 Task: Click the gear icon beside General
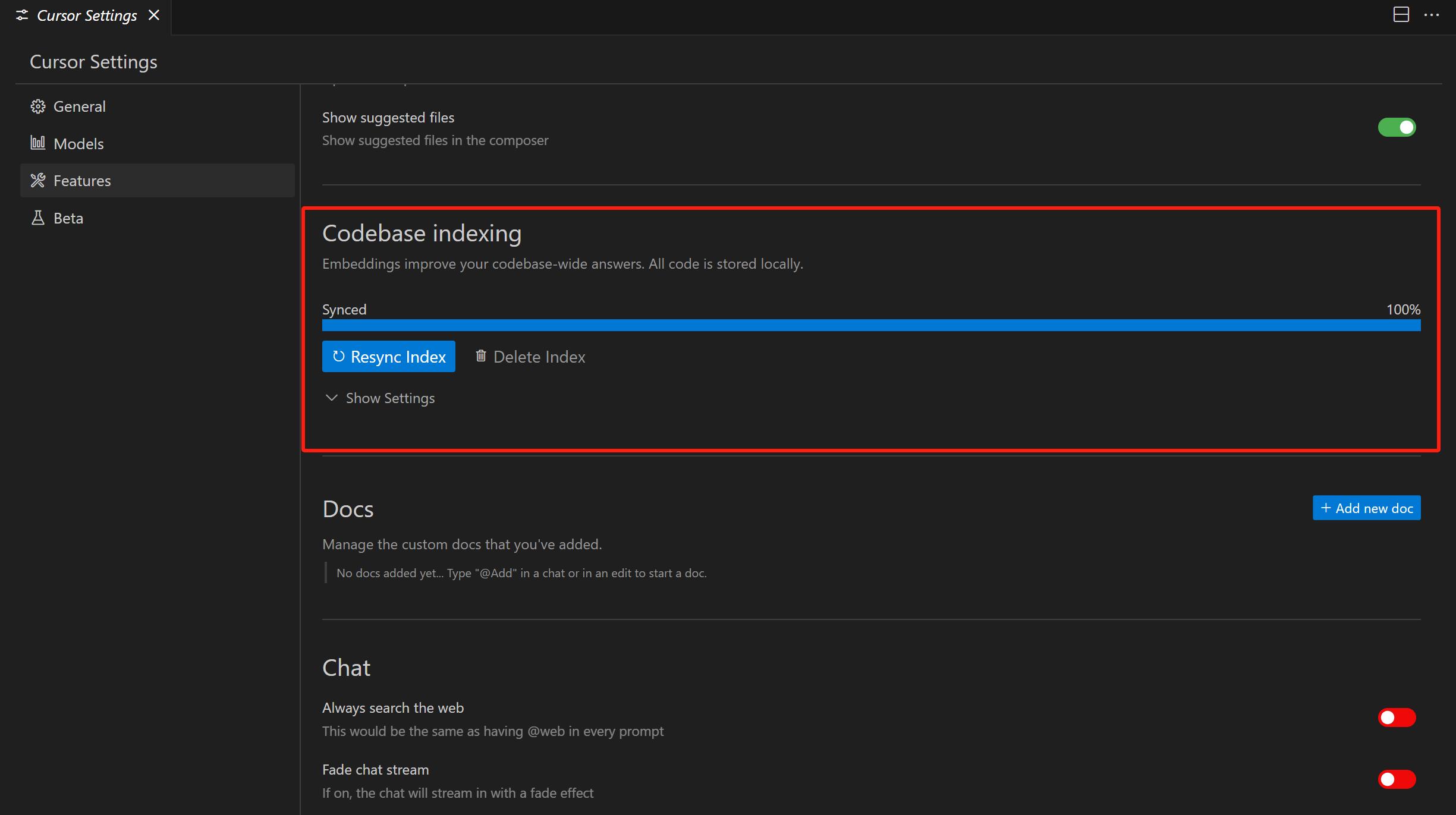point(38,106)
